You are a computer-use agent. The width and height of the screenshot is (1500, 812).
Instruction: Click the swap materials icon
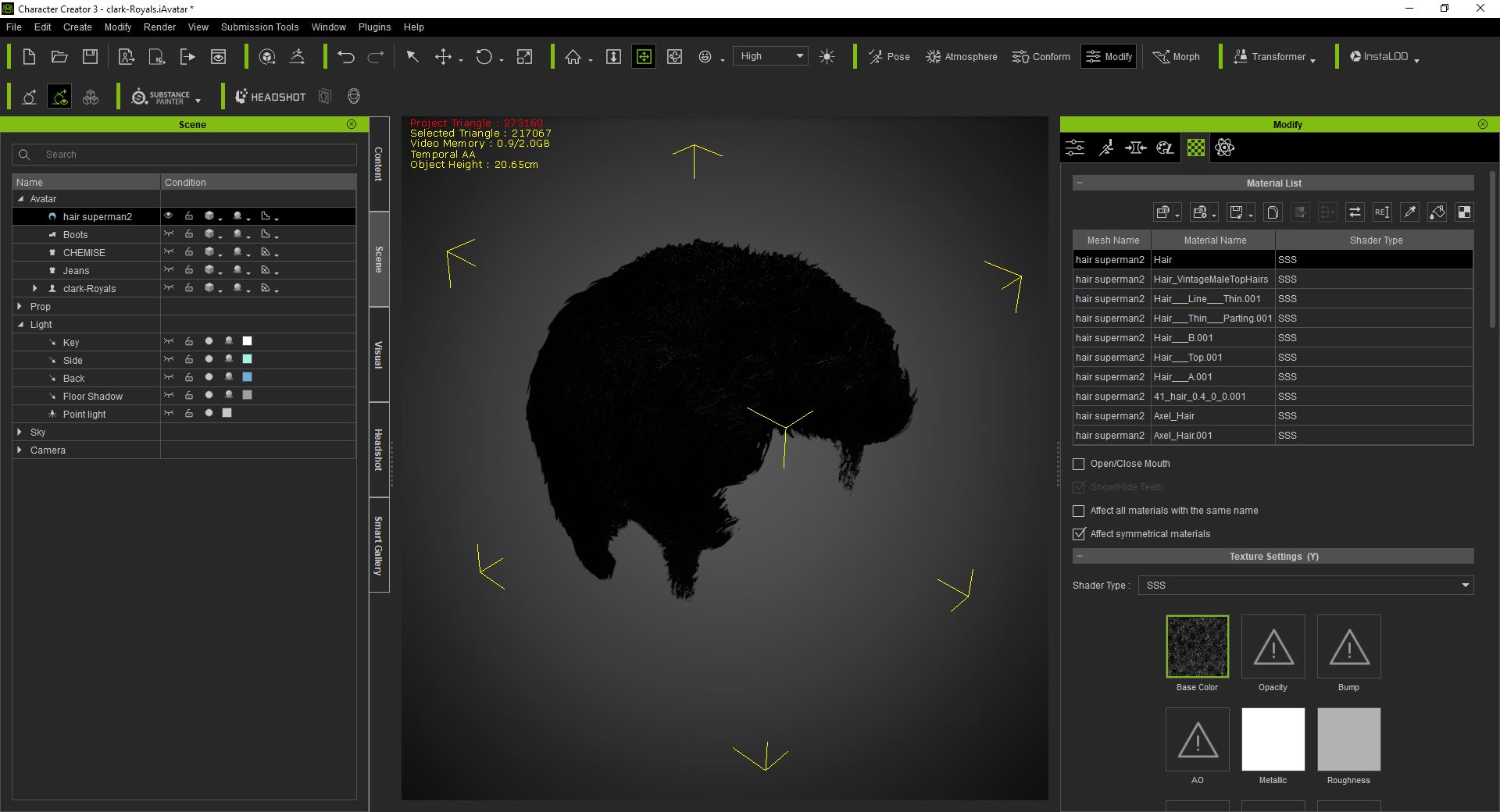click(x=1355, y=212)
